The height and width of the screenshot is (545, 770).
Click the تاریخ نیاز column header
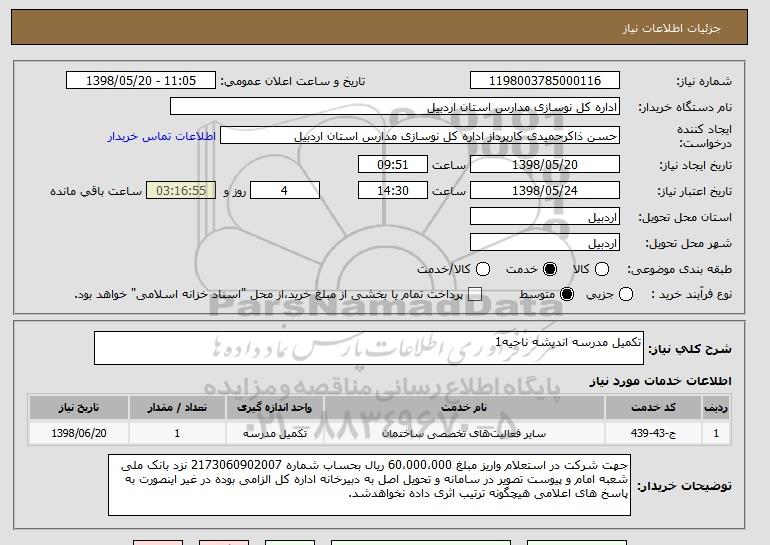pos(79,408)
